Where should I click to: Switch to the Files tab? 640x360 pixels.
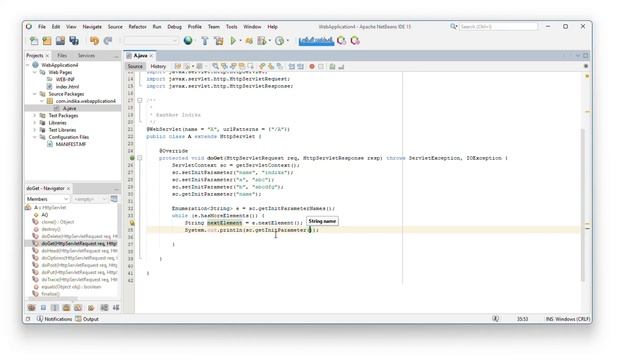tap(62, 56)
